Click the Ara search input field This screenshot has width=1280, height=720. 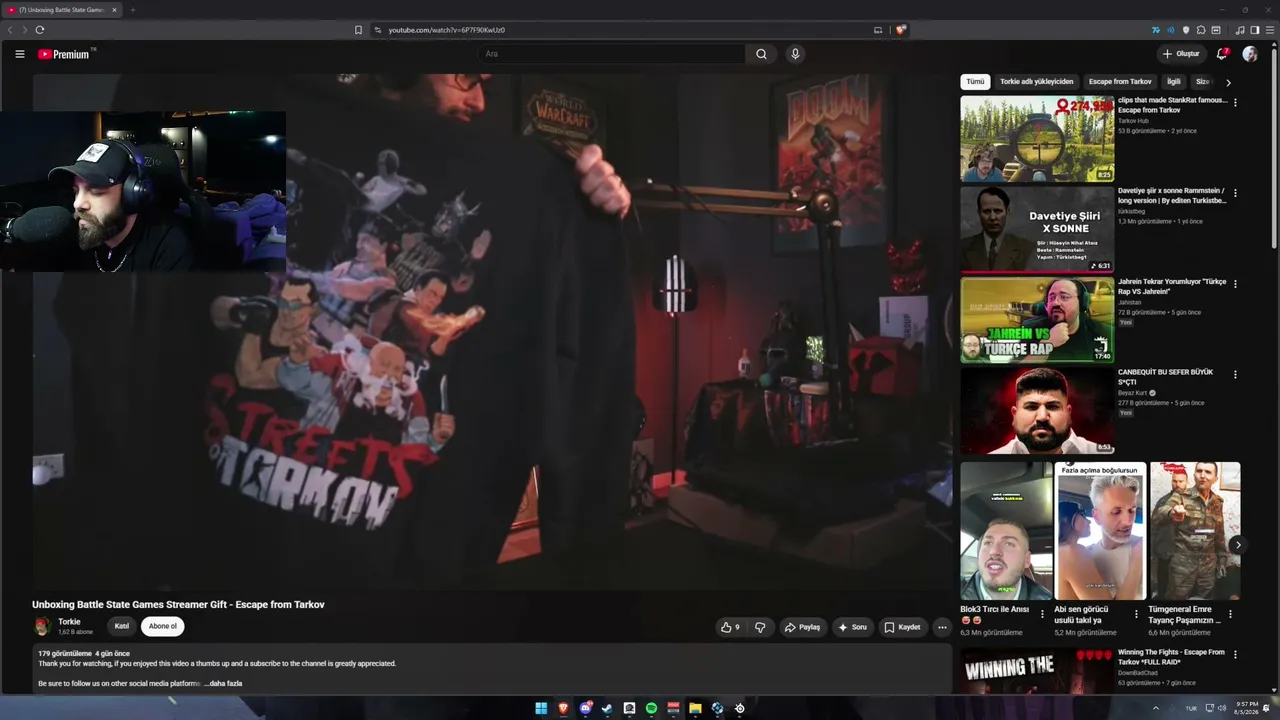(x=612, y=54)
